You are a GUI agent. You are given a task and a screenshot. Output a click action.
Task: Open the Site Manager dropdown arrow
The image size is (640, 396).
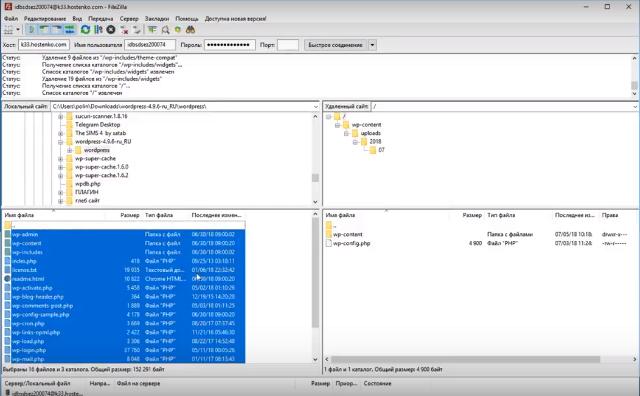coord(18,30)
